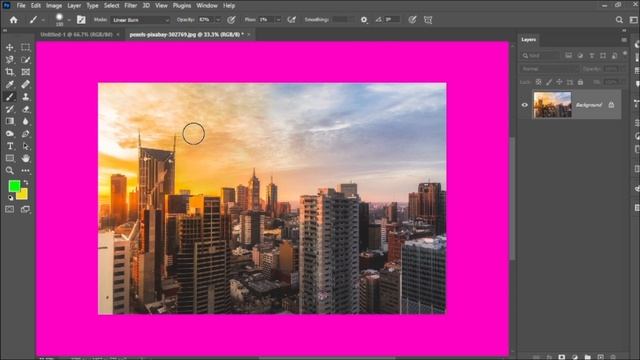
Task: Open the layer Kind filter dropdown
Action: [x=540, y=56]
